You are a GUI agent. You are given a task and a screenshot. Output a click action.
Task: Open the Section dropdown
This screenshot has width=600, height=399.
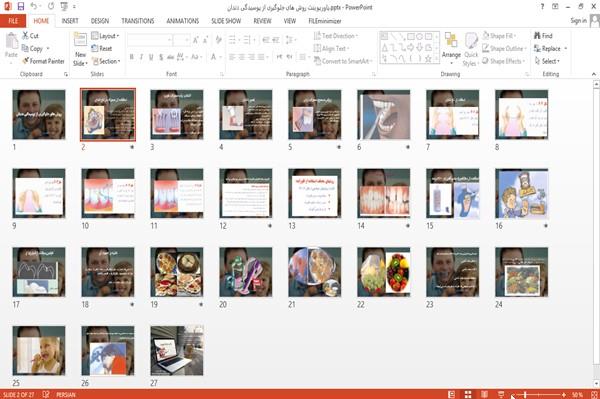(106, 61)
